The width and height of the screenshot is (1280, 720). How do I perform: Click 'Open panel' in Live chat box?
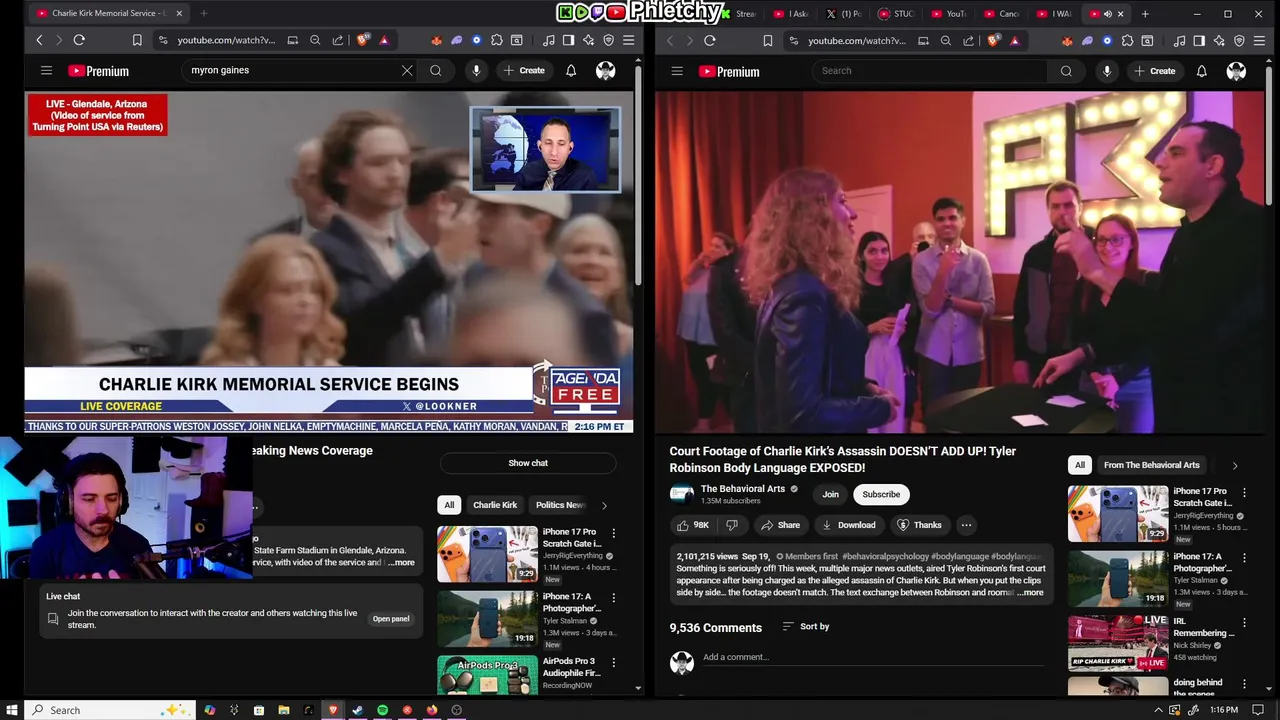pyautogui.click(x=391, y=619)
